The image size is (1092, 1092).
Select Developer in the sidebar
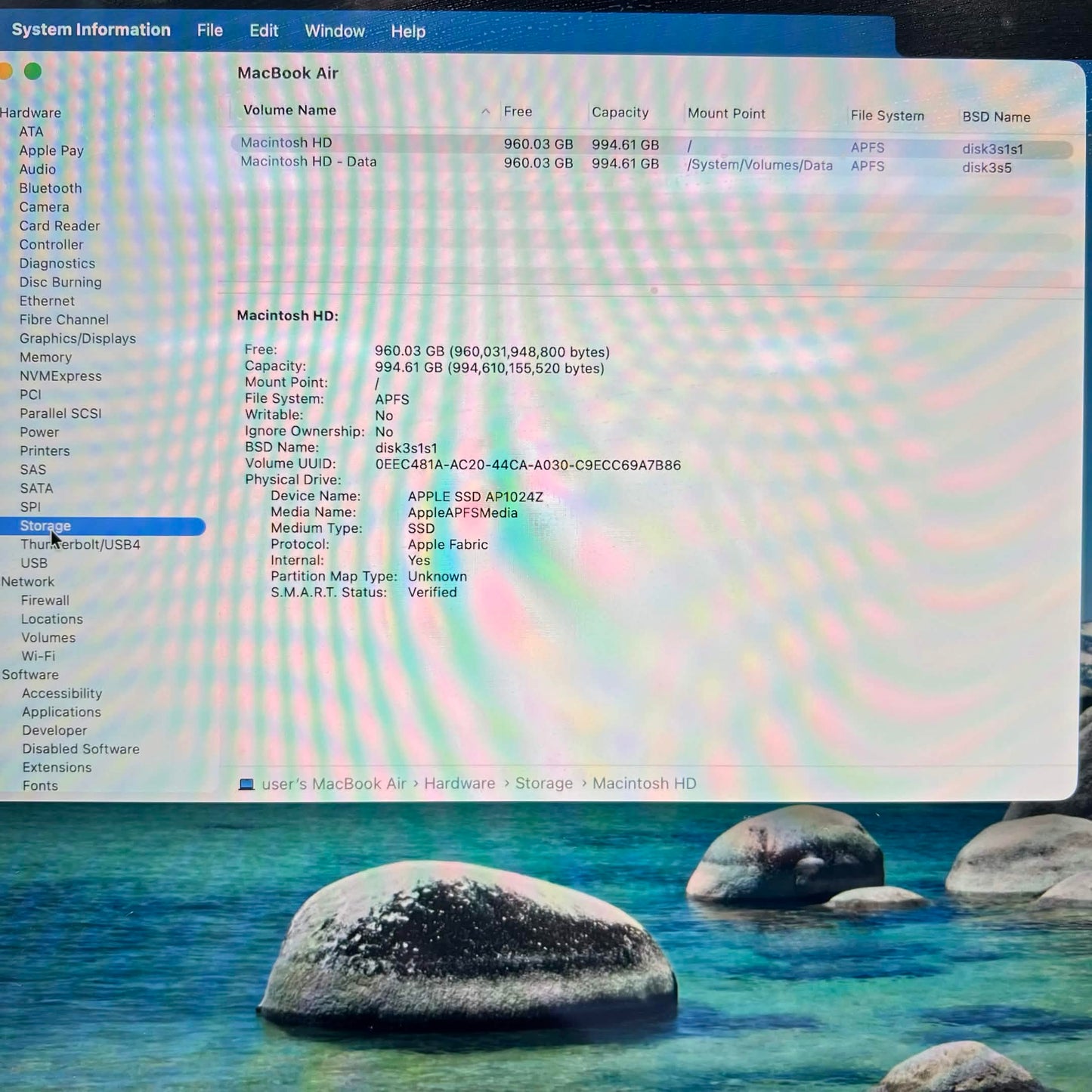pos(54,731)
